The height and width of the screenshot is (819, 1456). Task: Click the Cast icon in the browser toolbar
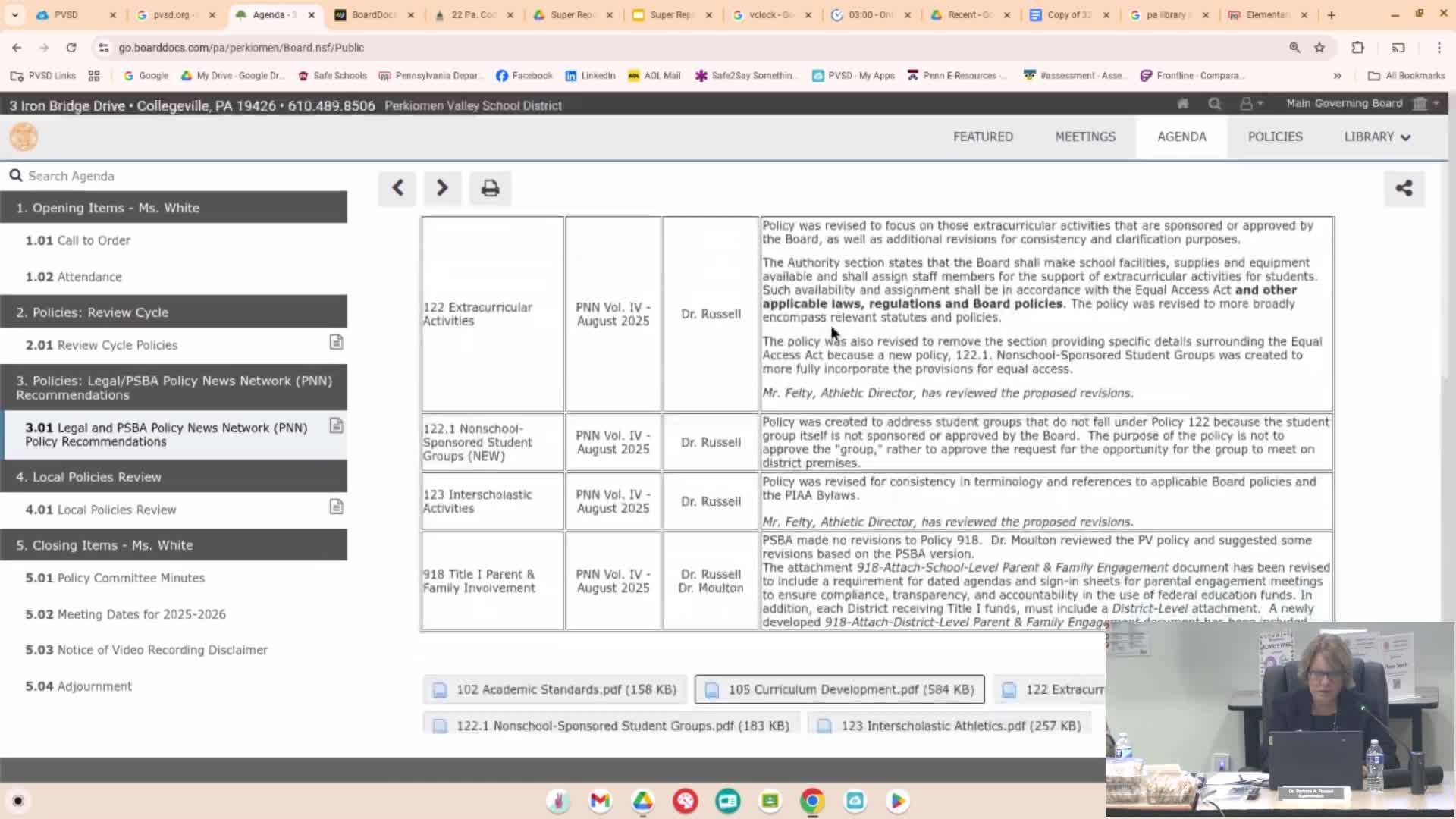[1399, 47]
